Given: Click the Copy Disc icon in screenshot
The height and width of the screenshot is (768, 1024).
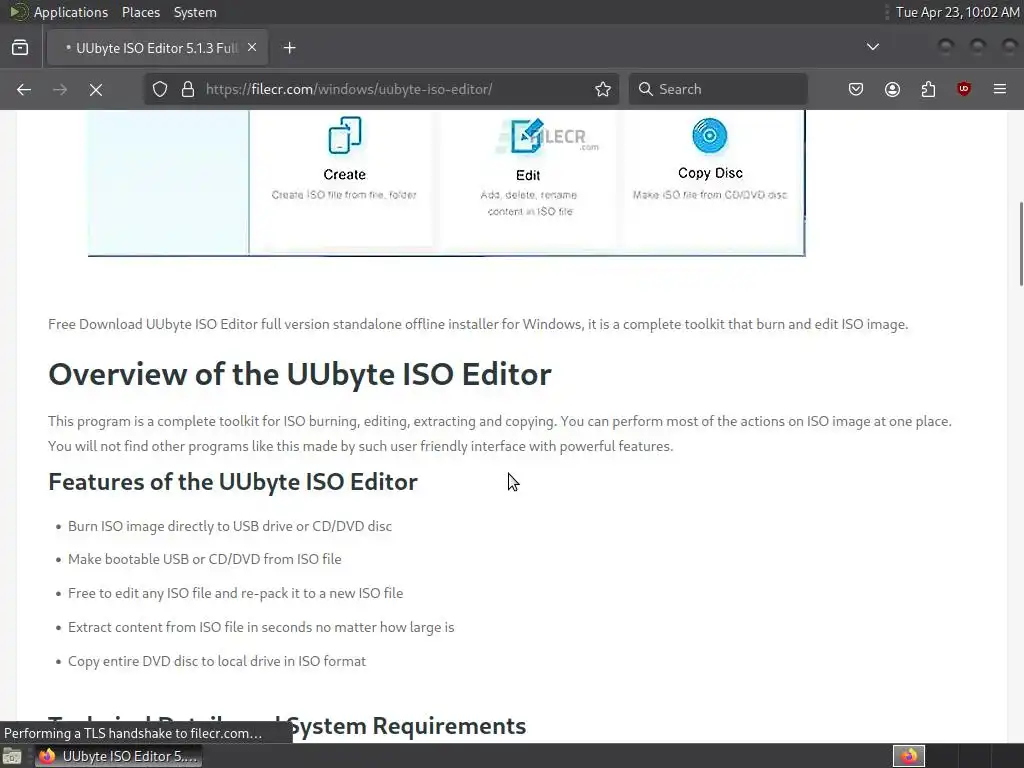Looking at the screenshot, I should pos(710,135).
